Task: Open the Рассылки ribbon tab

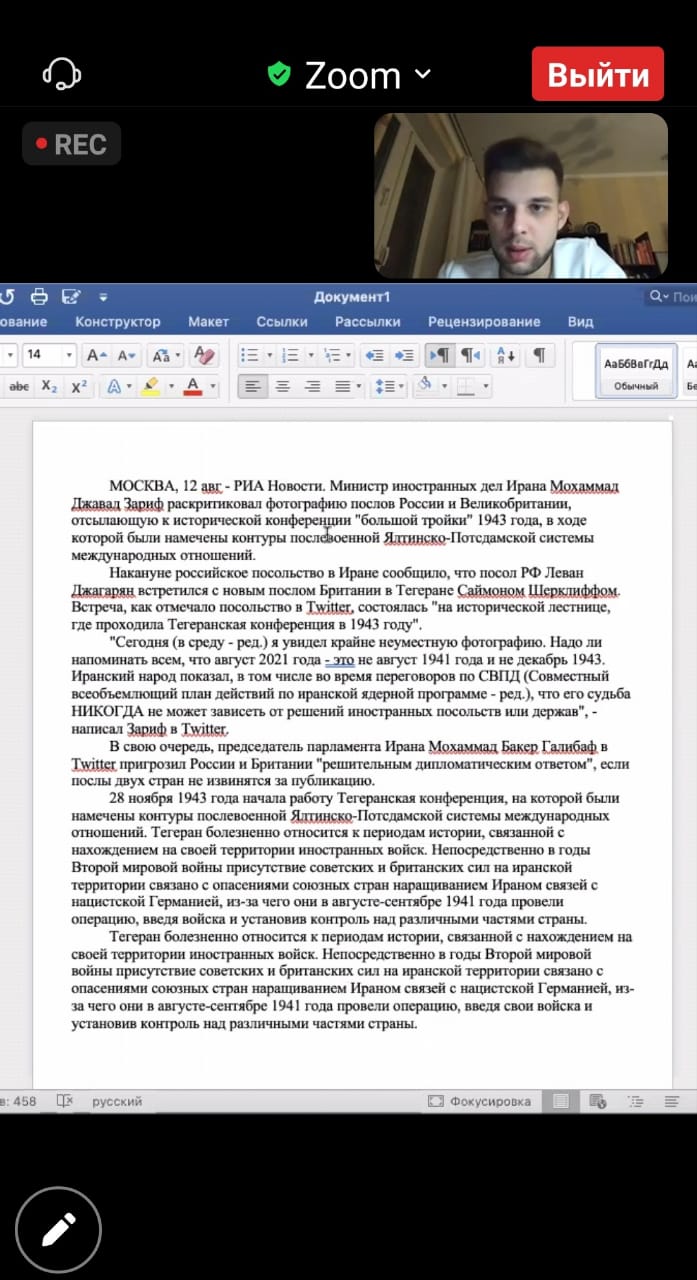Action: (367, 322)
